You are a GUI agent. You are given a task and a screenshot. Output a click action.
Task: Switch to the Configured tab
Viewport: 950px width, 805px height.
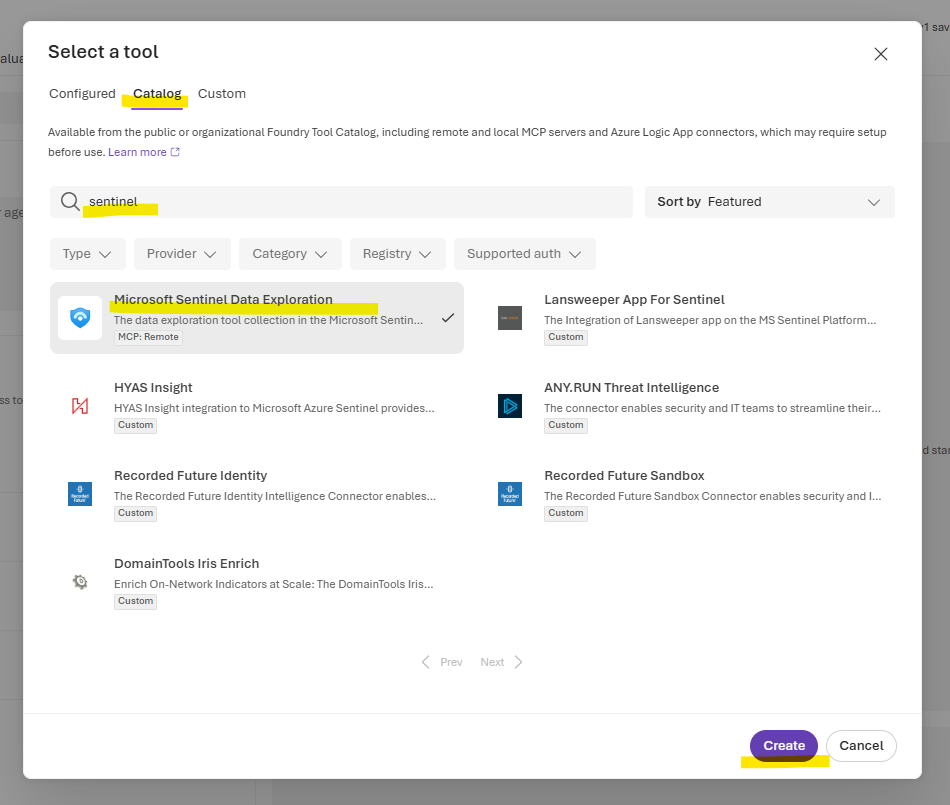(x=82, y=94)
